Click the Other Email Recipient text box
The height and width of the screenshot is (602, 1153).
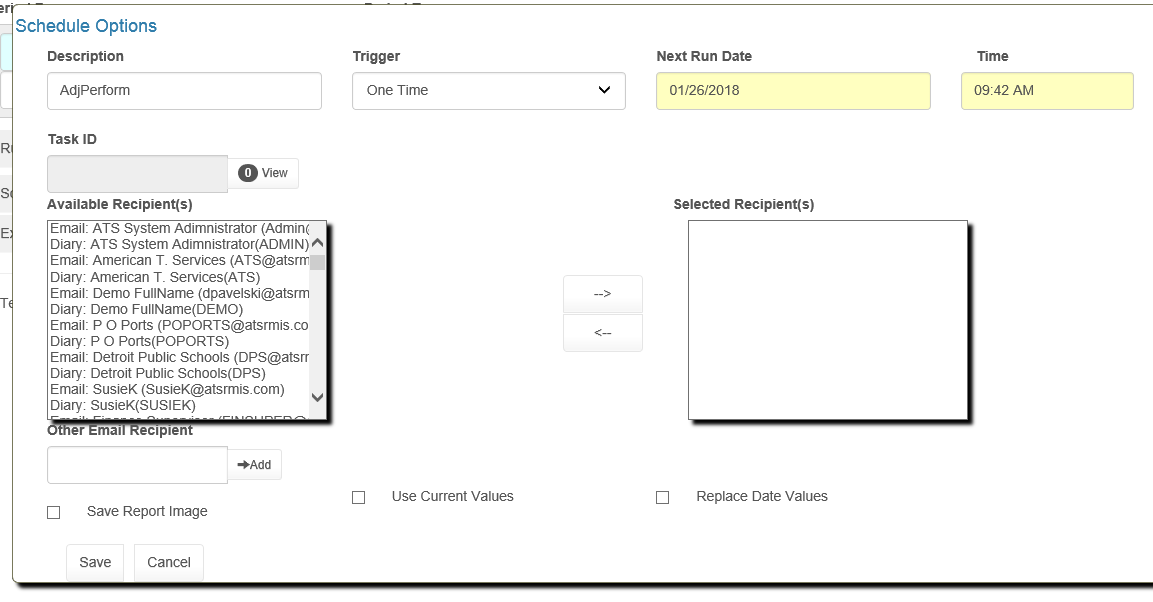[x=137, y=465]
